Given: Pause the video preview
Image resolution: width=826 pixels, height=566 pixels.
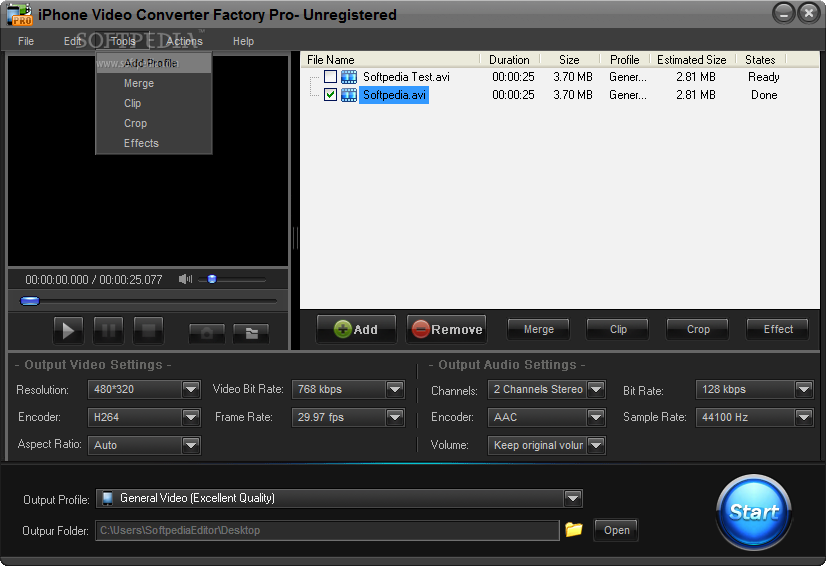Looking at the screenshot, I should (x=108, y=330).
